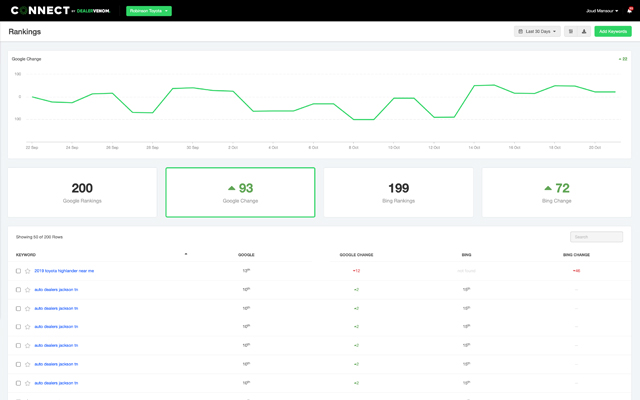
Task: Click the -12 Google change value
Action: click(356, 271)
